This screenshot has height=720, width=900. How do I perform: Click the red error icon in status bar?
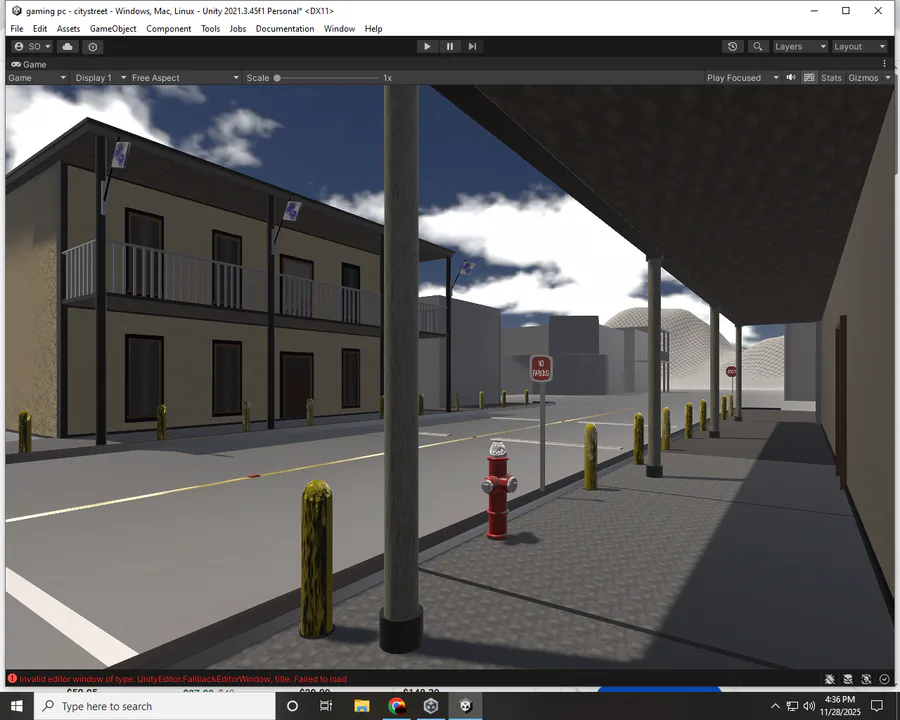tap(12, 679)
